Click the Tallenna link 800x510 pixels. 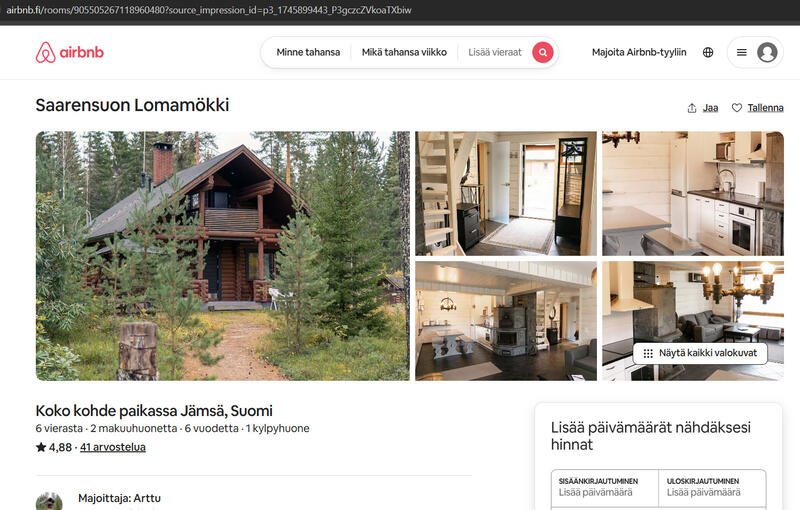[x=765, y=108]
